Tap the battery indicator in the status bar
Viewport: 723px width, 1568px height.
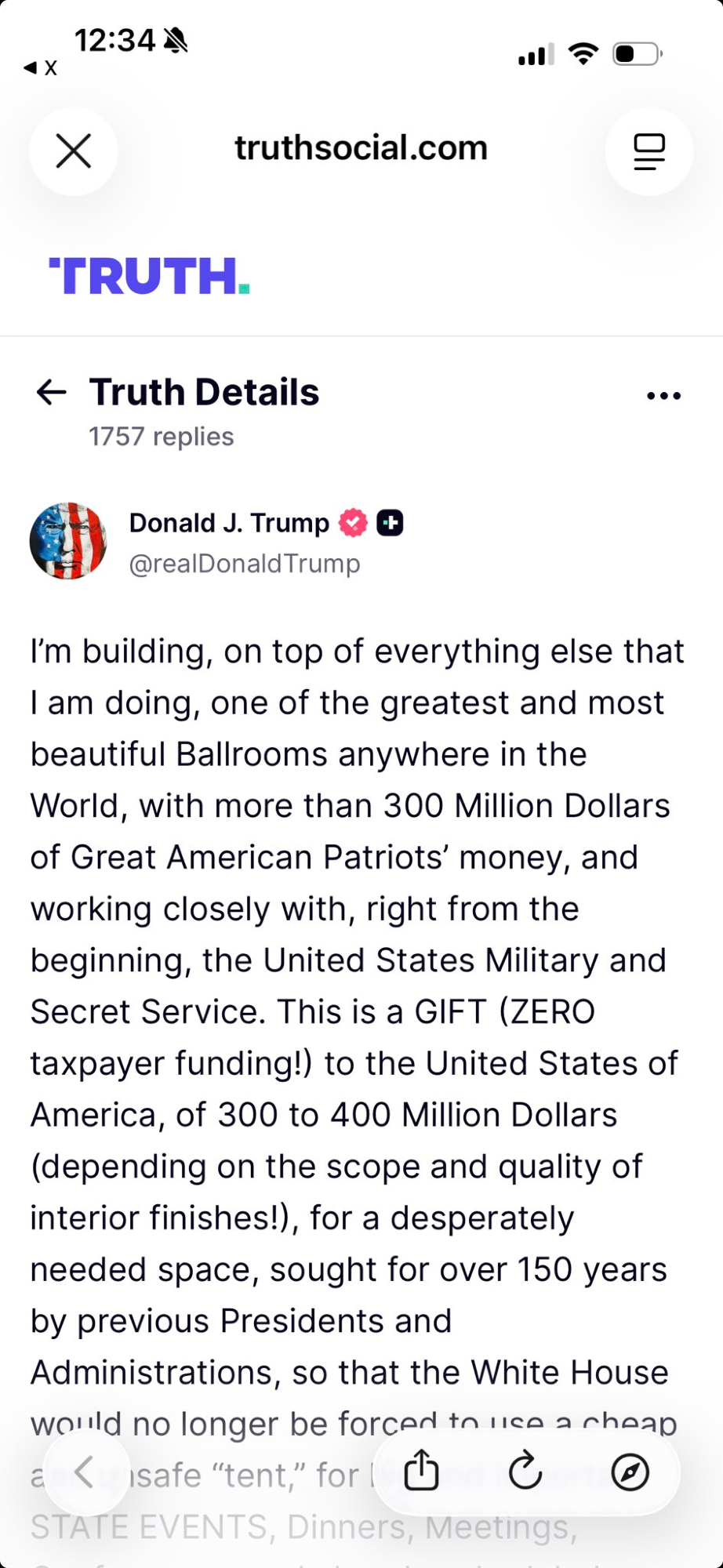(x=638, y=54)
